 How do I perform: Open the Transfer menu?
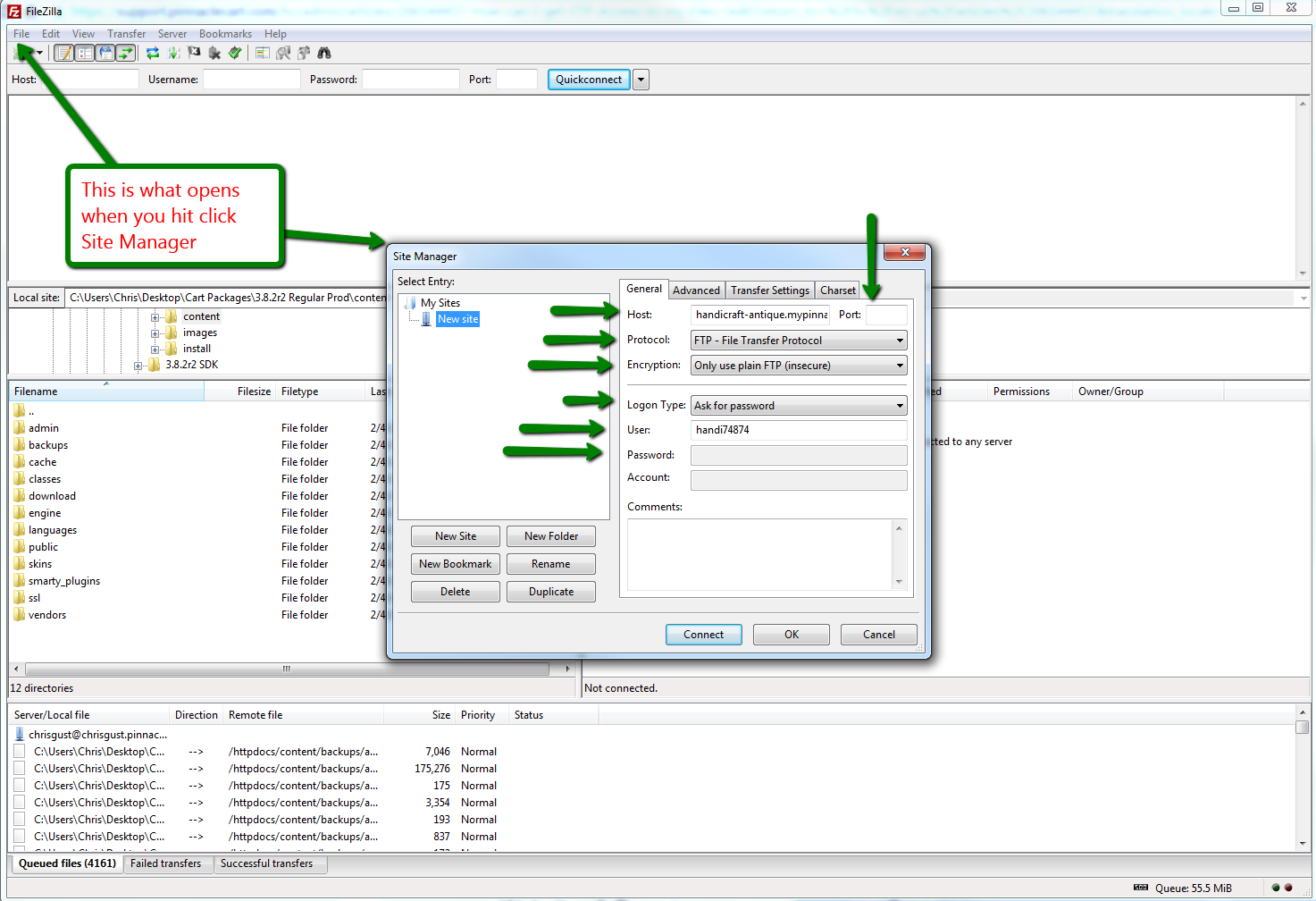(127, 34)
